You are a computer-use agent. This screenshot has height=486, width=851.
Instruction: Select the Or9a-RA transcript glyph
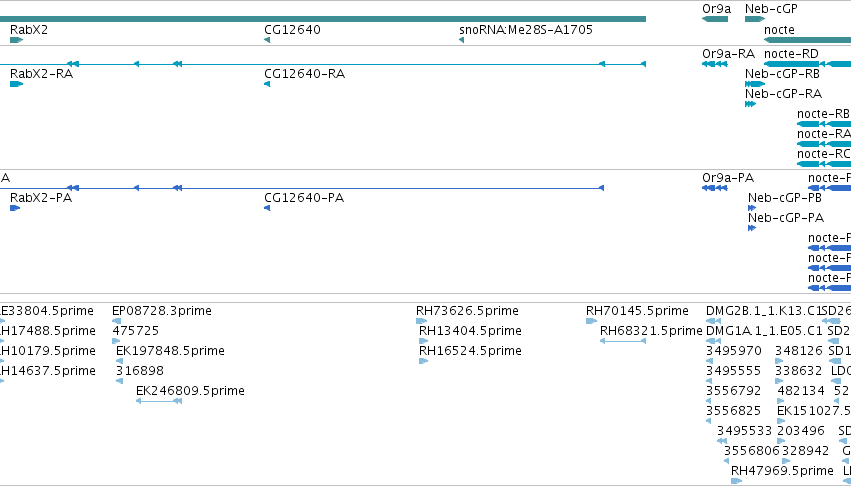[715, 64]
